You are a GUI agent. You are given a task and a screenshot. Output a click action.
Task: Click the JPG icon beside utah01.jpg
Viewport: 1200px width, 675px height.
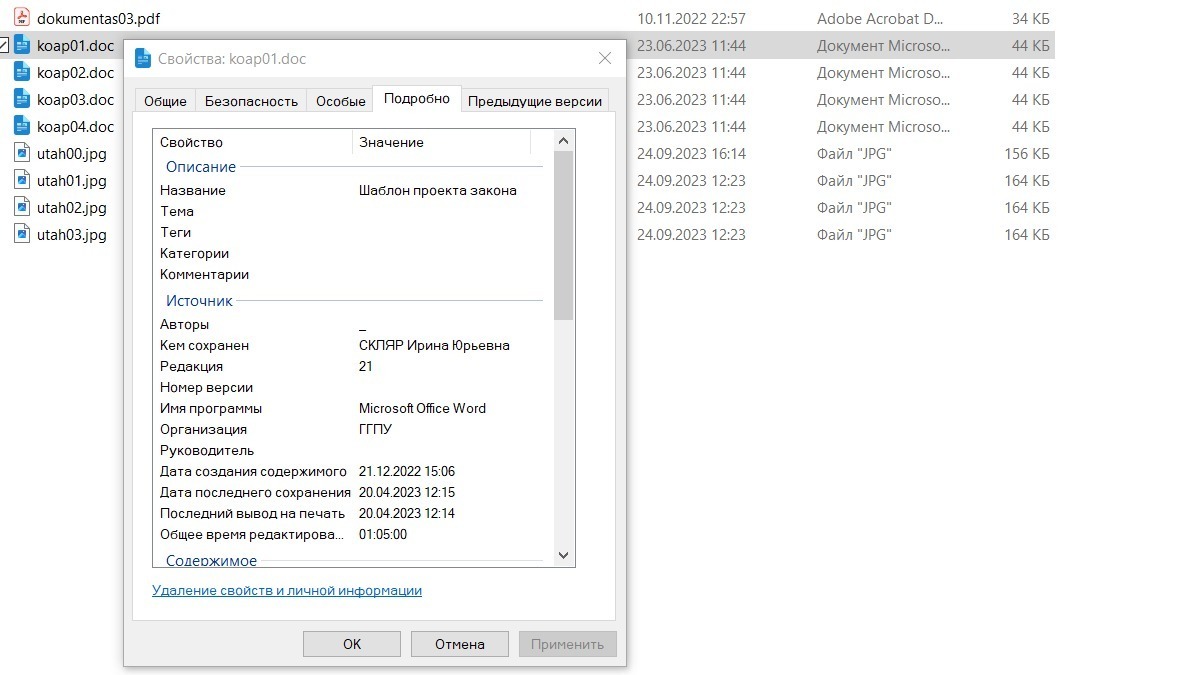pos(22,180)
